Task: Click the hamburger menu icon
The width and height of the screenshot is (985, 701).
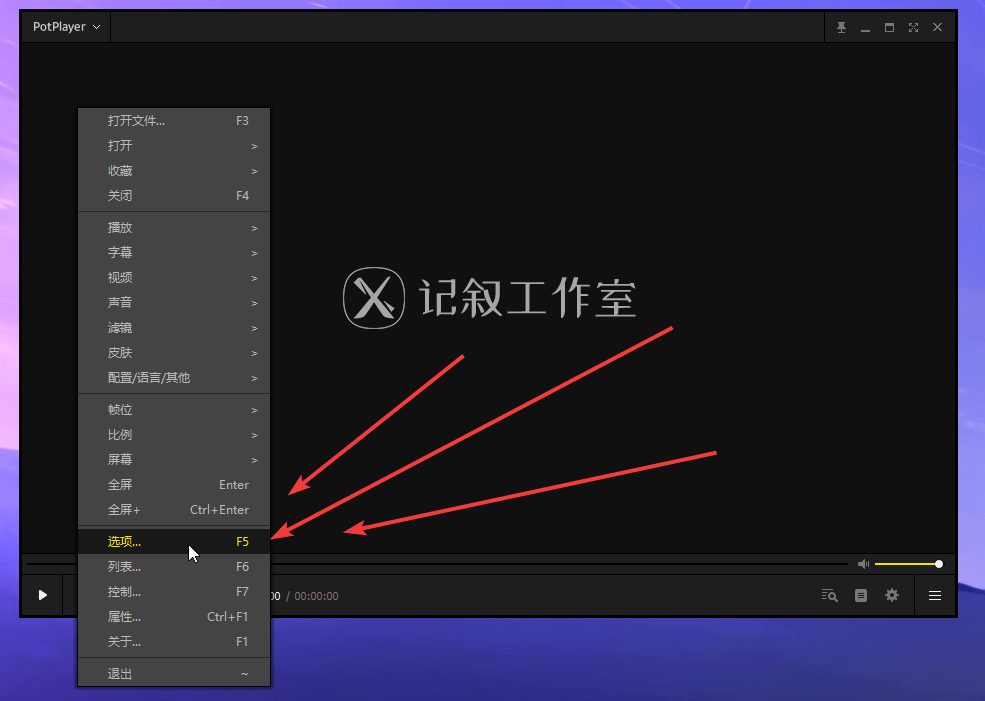Action: tap(935, 595)
